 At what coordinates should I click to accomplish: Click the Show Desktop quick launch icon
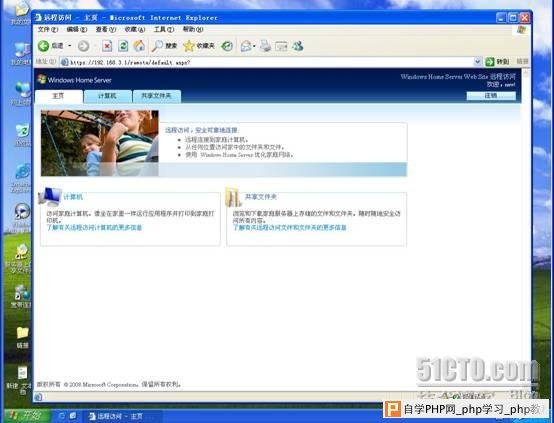click(73, 416)
